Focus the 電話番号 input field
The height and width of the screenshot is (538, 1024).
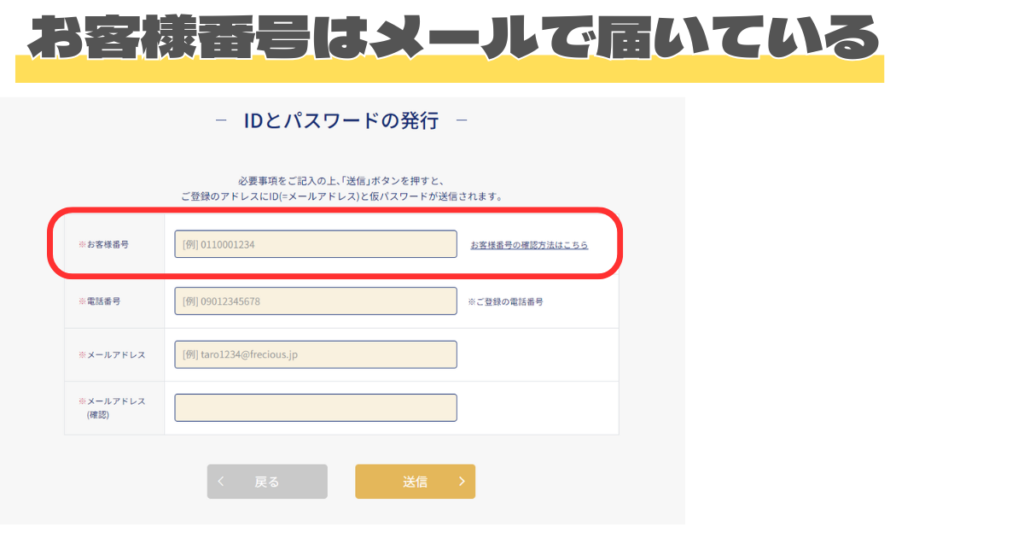click(315, 301)
